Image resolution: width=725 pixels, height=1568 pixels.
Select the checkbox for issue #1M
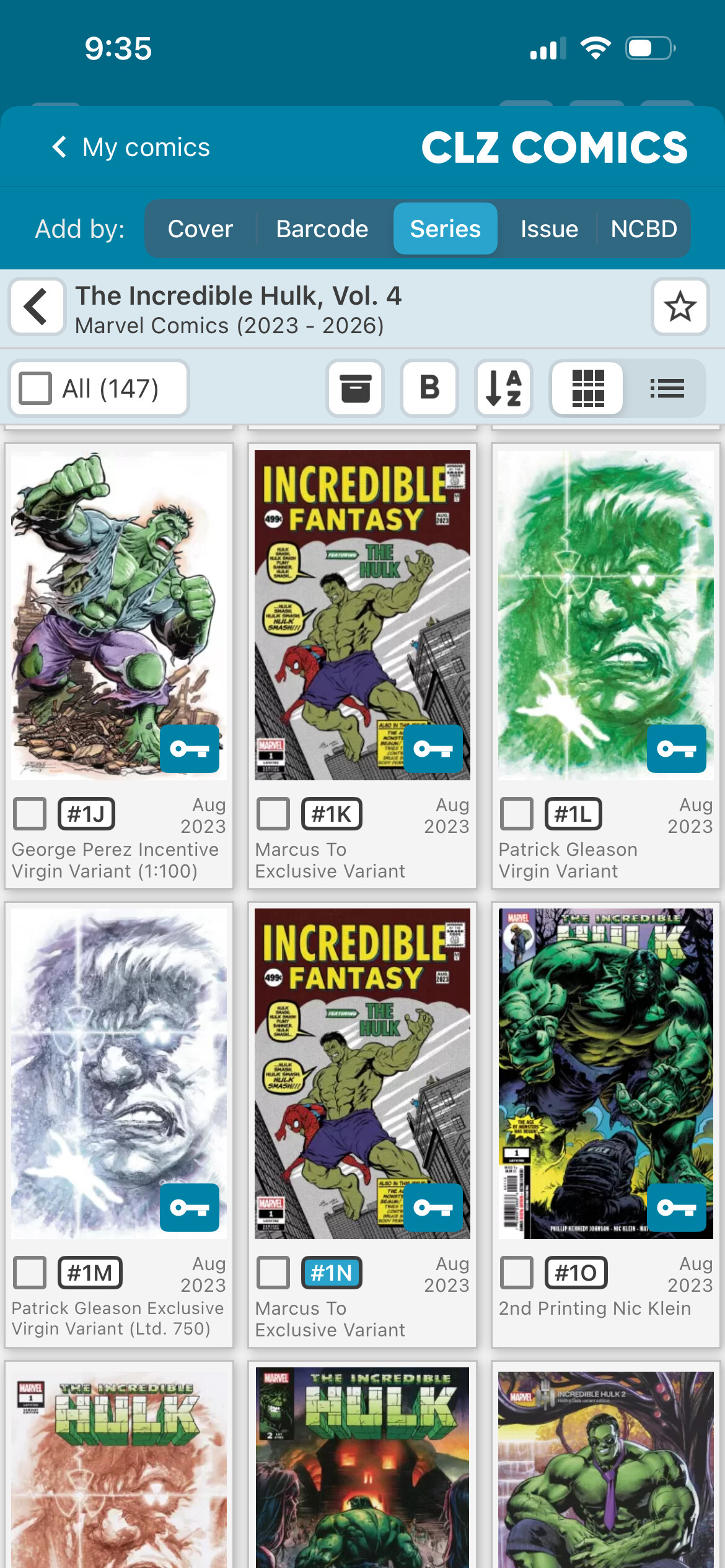(30, 1272)
